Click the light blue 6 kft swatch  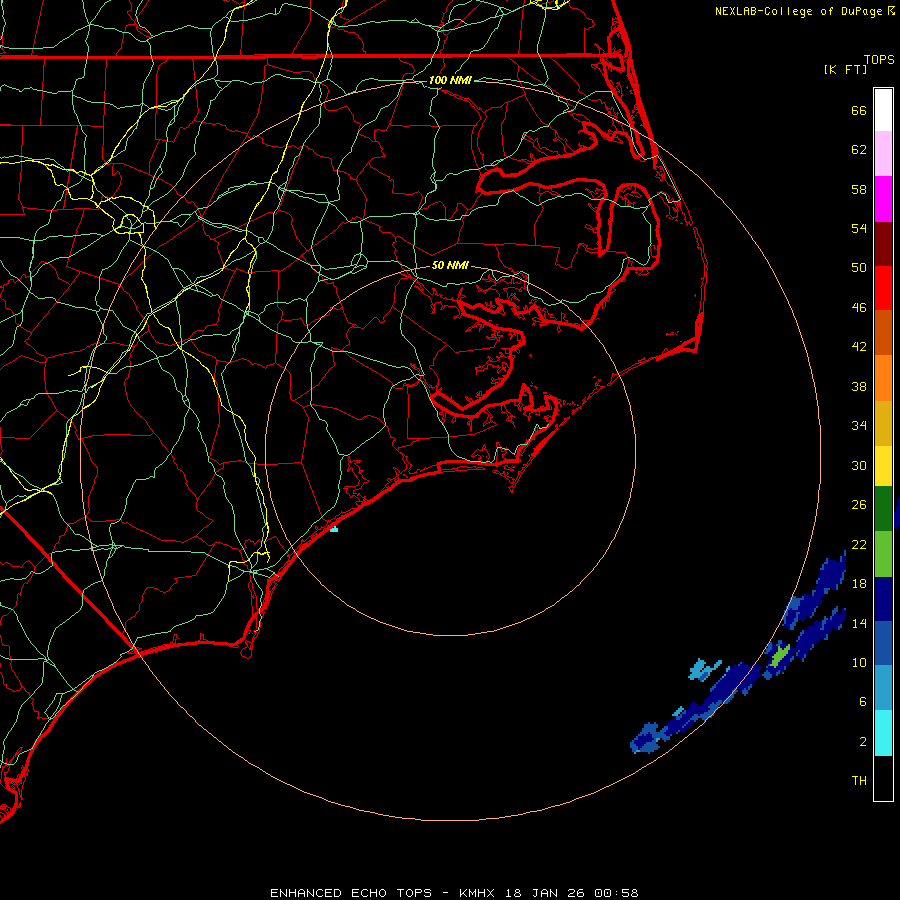(883, 688)
